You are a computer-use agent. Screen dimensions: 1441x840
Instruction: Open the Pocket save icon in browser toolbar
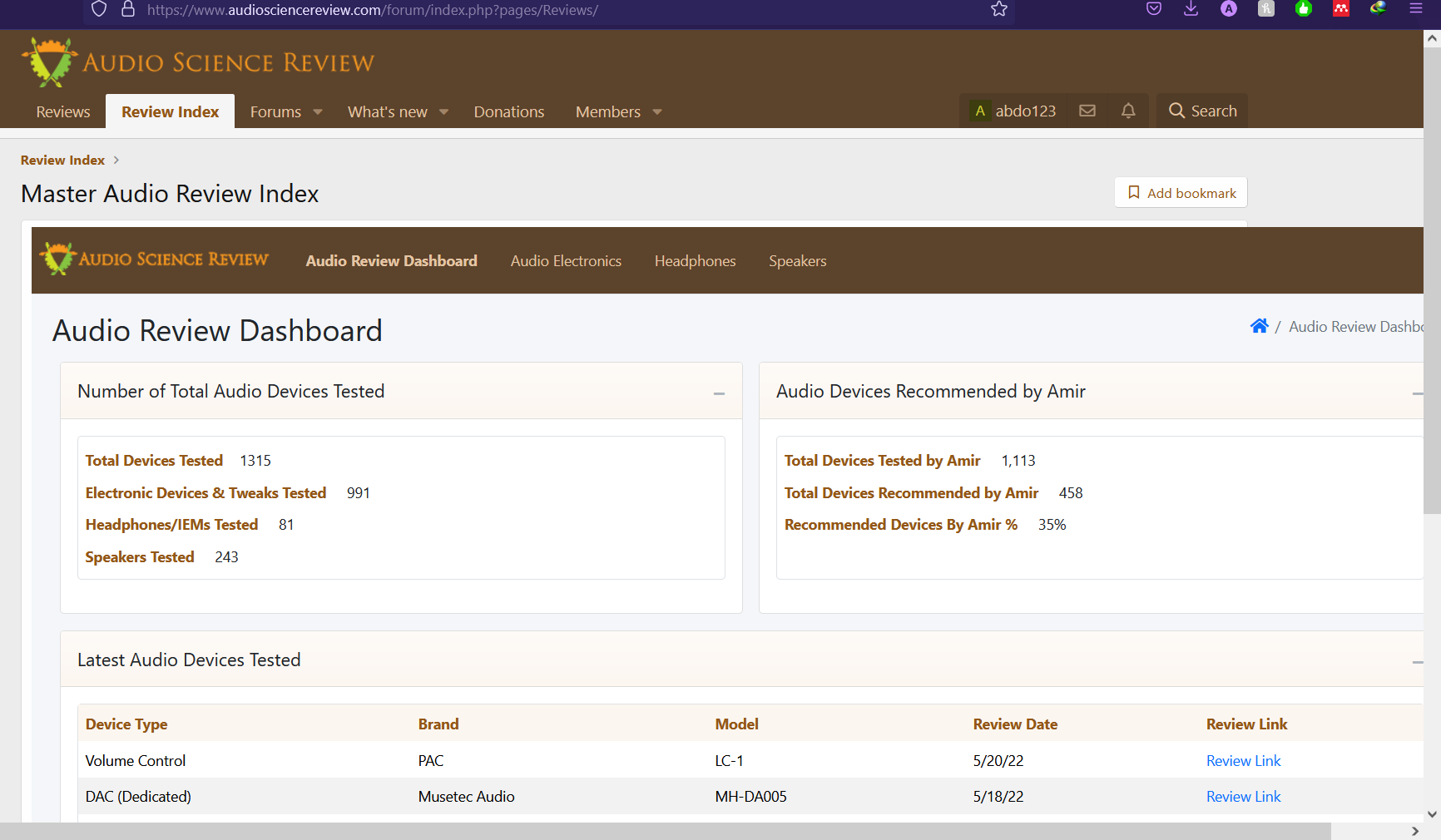pos(1154,9)
